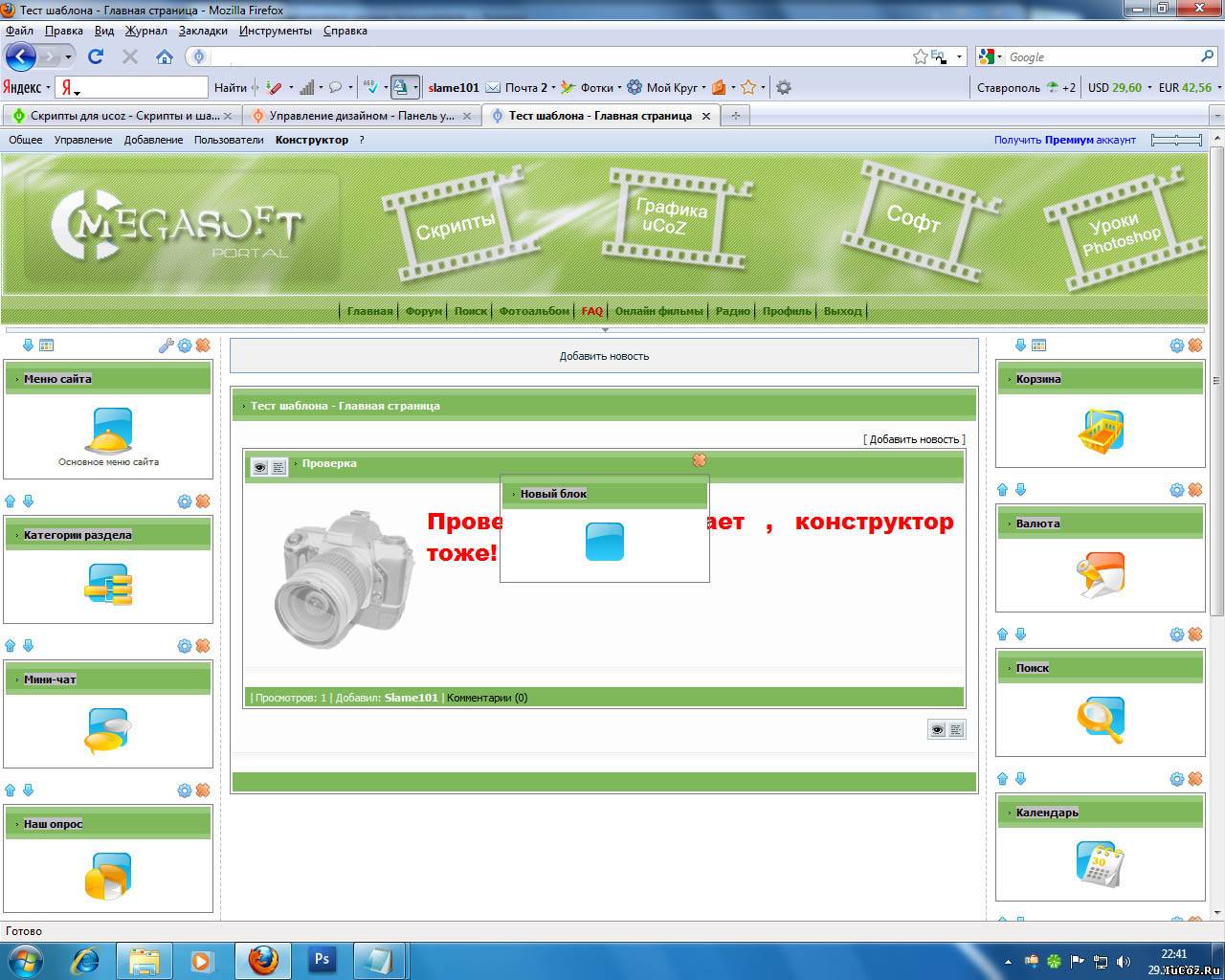The width and height of the screenshot is (1225, 980).
Task: Click the grid icon above Меню сайта block
Action: coord(46,345)
